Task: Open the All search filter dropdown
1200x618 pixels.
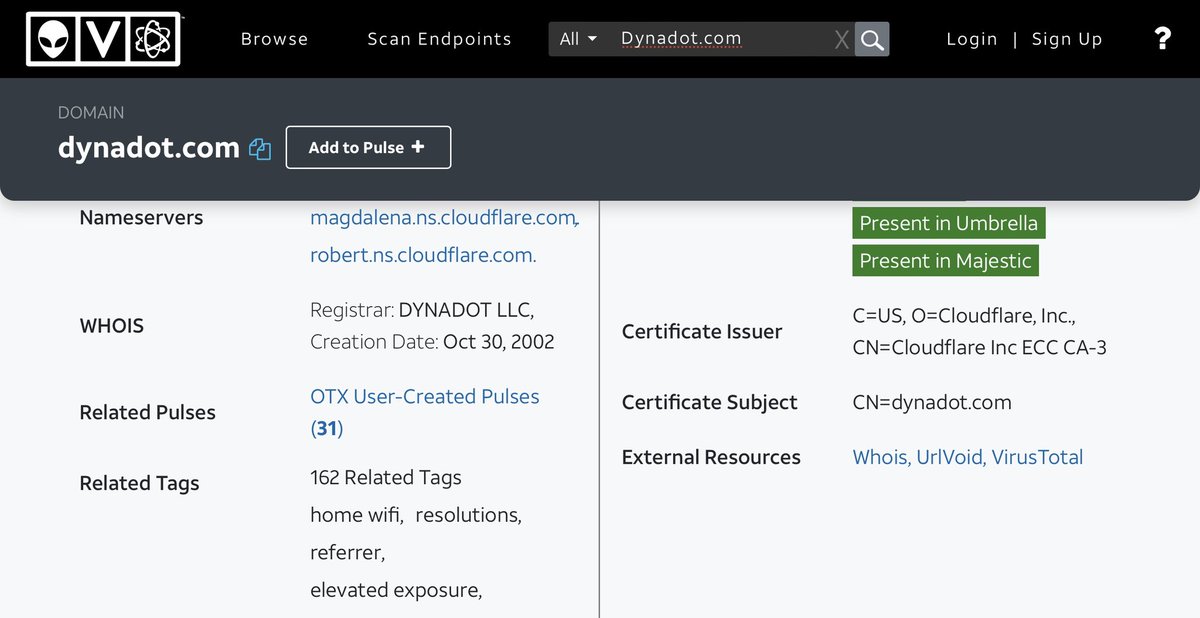Action: (578, 39)
